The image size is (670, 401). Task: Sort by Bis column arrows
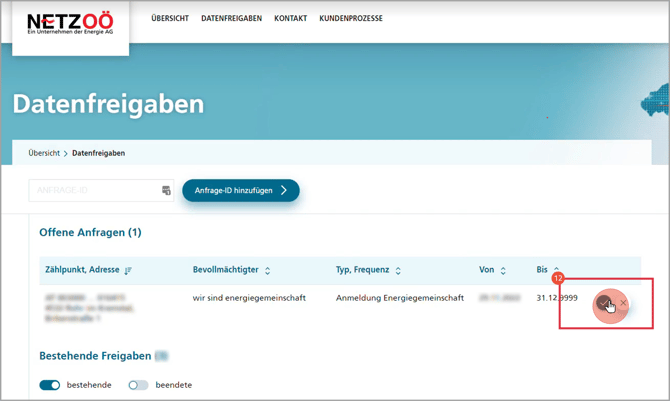[557, 271]
